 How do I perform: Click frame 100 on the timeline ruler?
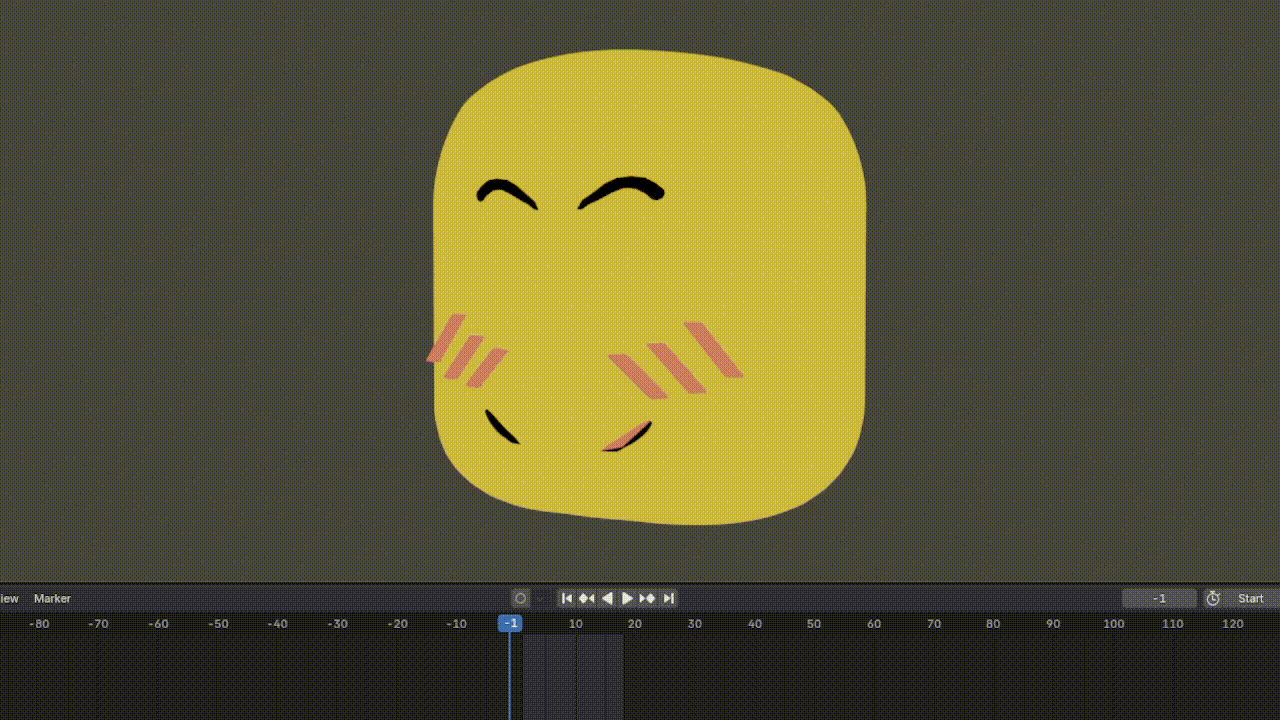[x=1113, y=623]
